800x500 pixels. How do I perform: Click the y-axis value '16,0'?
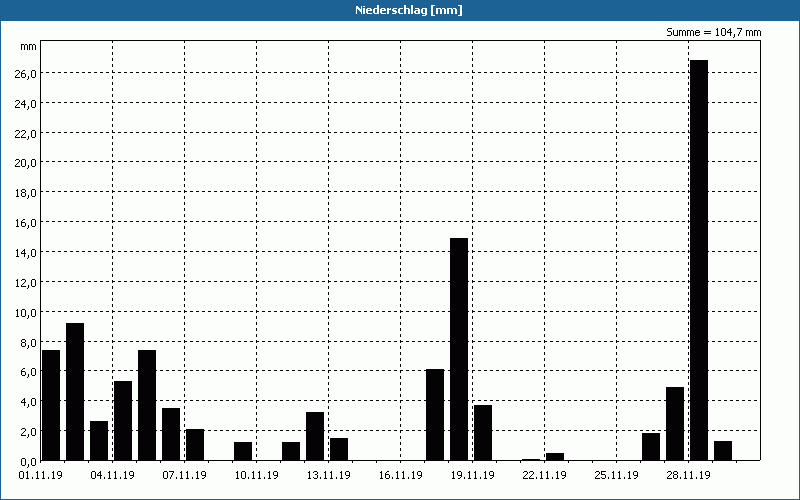26,222
